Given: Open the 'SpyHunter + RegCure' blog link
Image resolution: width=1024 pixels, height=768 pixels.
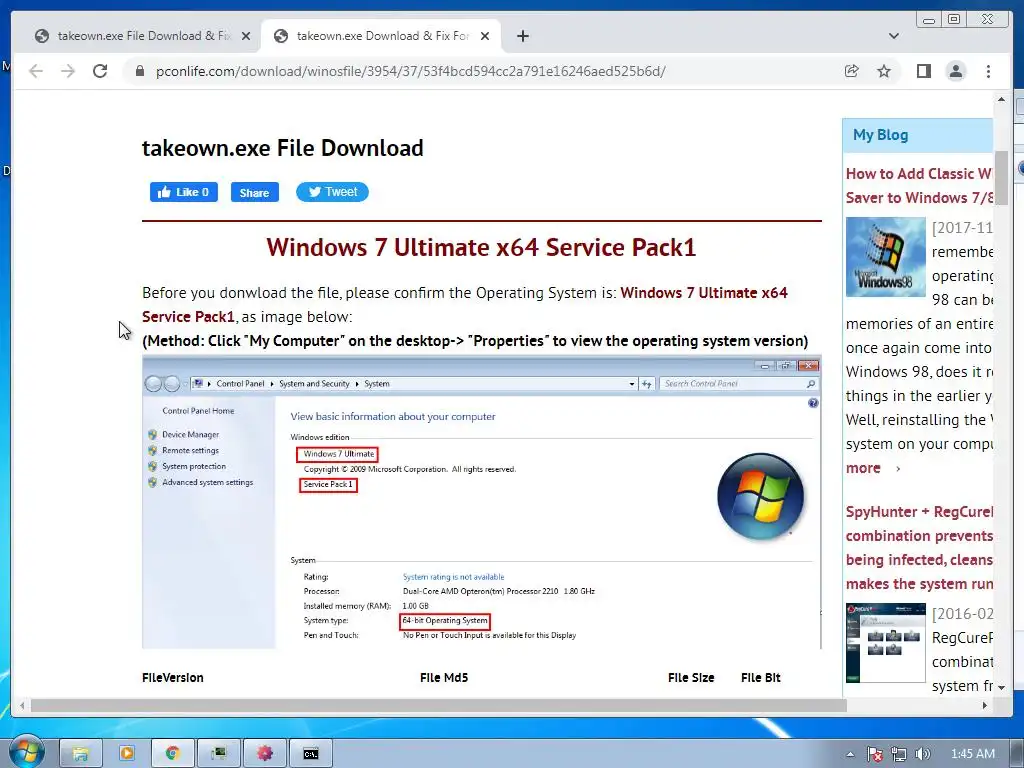Looking at the screenshot, I should (x=920, y=547).
